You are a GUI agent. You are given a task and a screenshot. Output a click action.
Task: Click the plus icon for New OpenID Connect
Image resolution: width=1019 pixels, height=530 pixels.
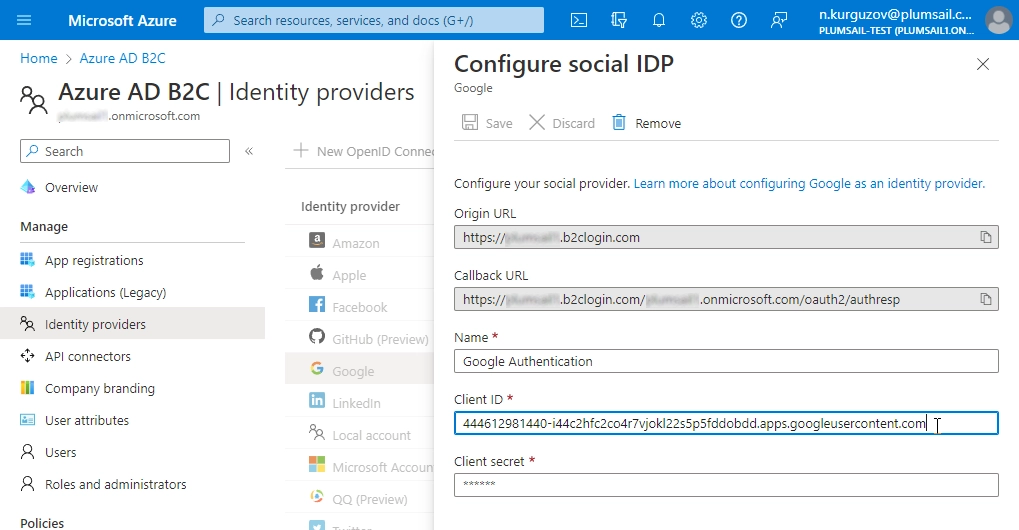pos(301,151)
